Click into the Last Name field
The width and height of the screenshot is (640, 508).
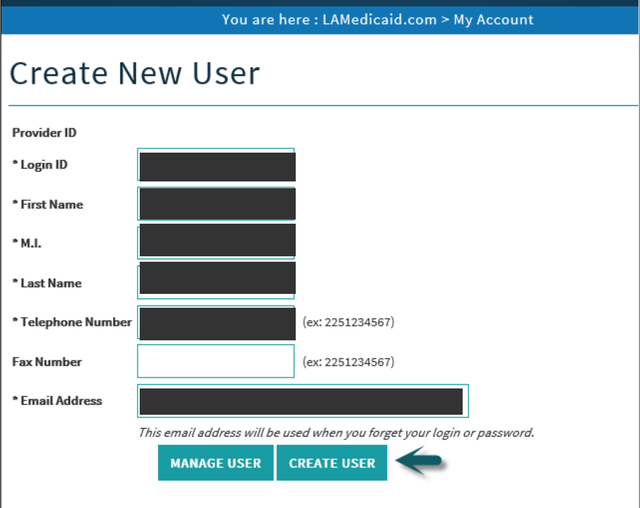[216, 282]
